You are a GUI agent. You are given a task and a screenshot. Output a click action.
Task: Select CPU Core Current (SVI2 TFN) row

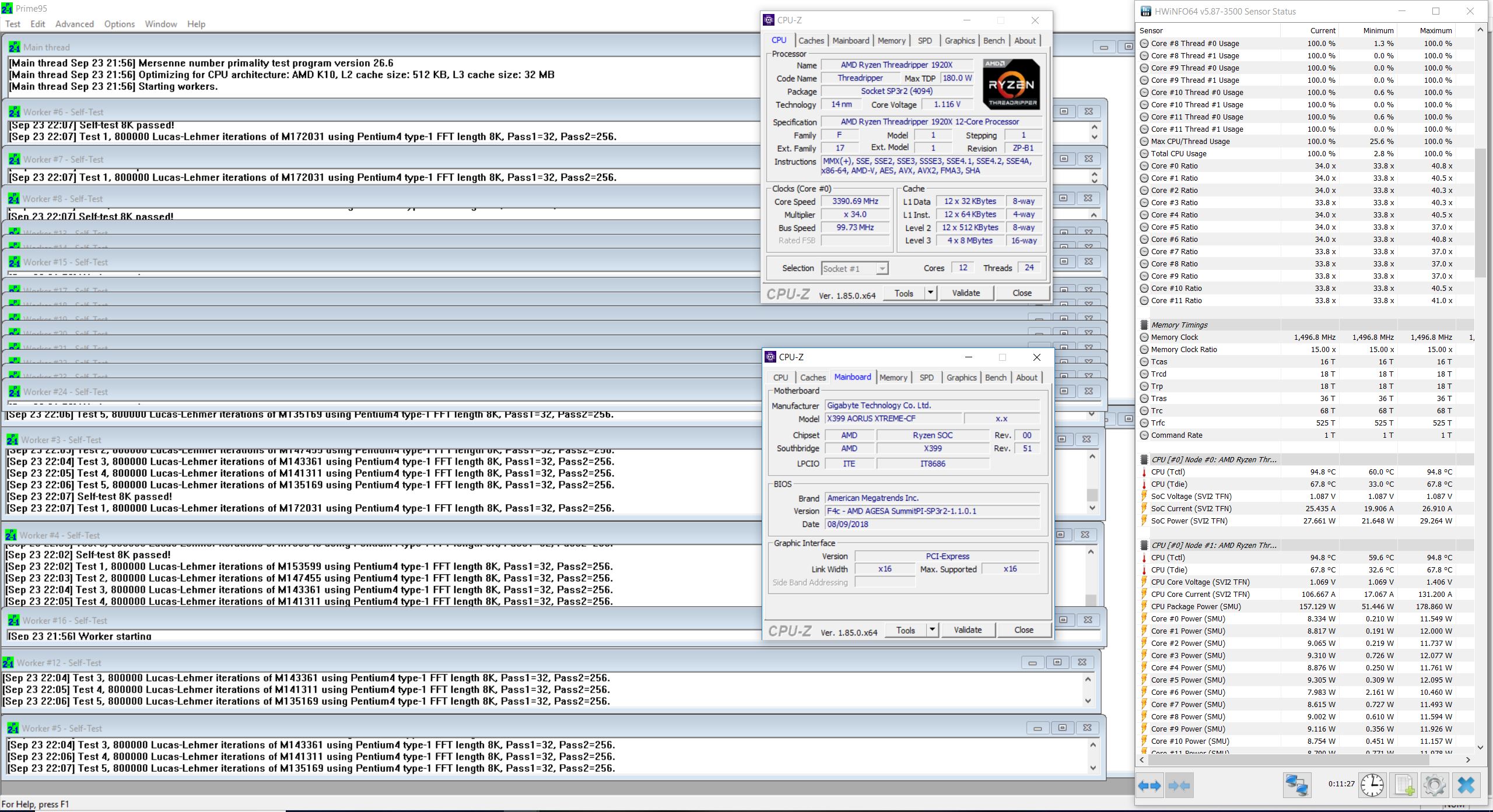tap(1306, 595)
